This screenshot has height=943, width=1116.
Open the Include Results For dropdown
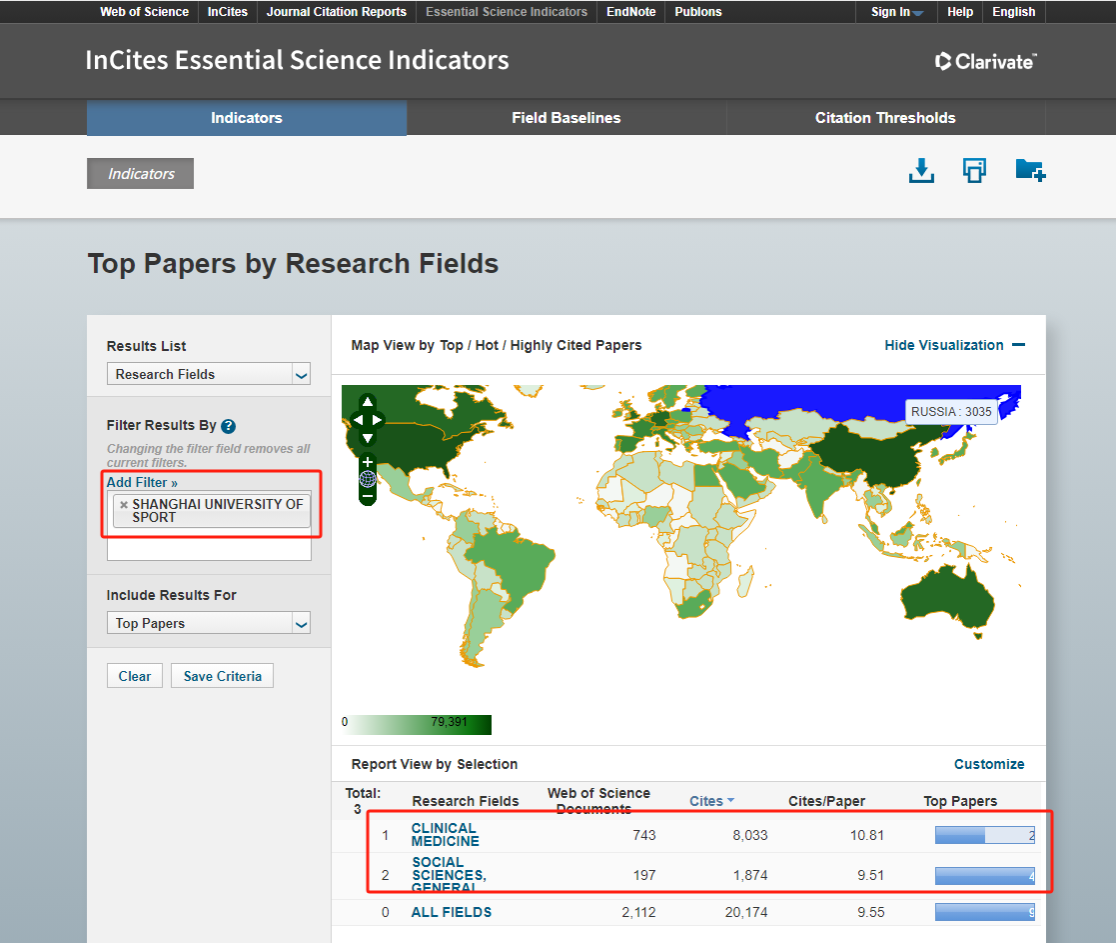pos(208,623)
